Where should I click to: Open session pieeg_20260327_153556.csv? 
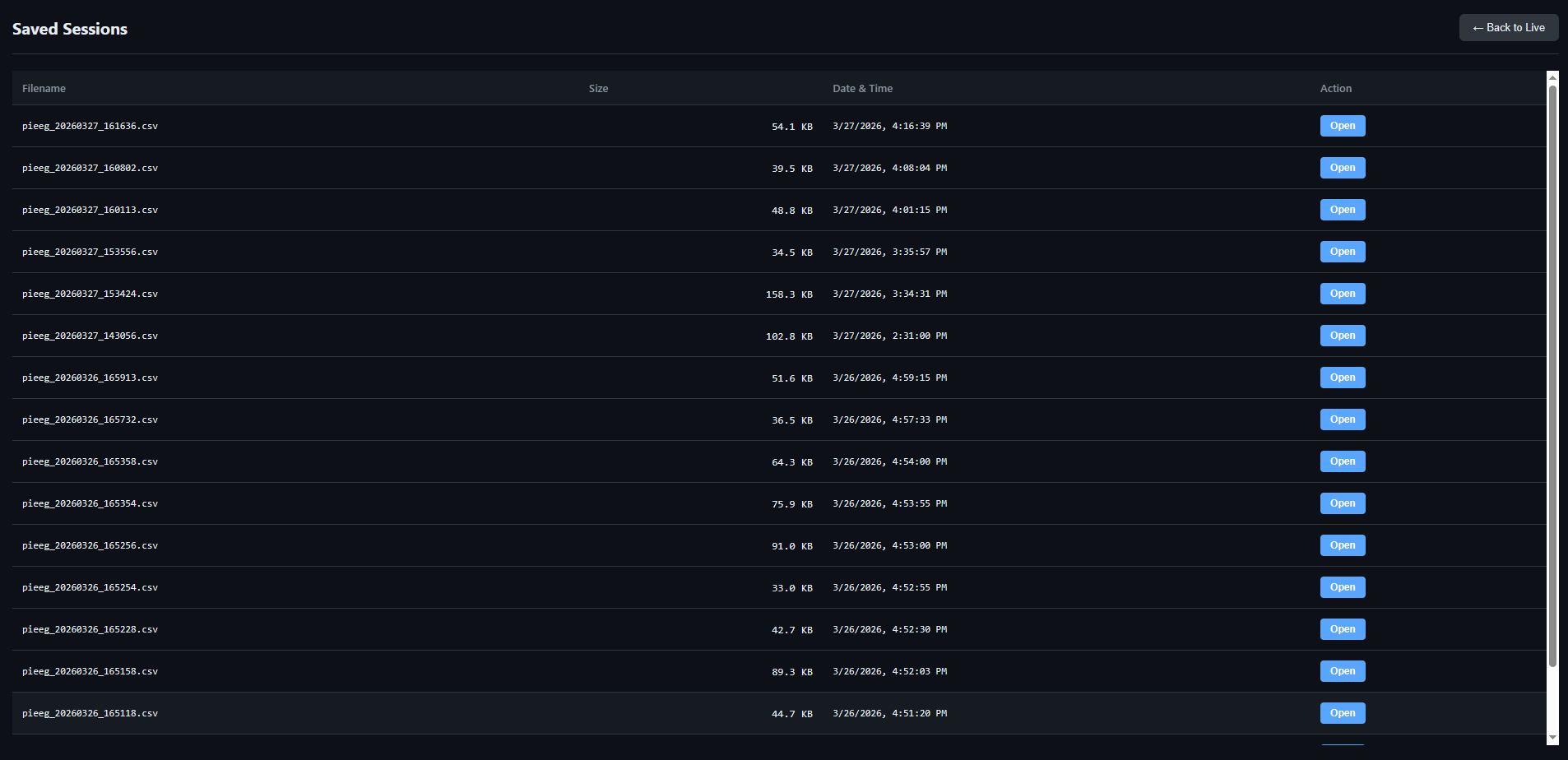1342,252
